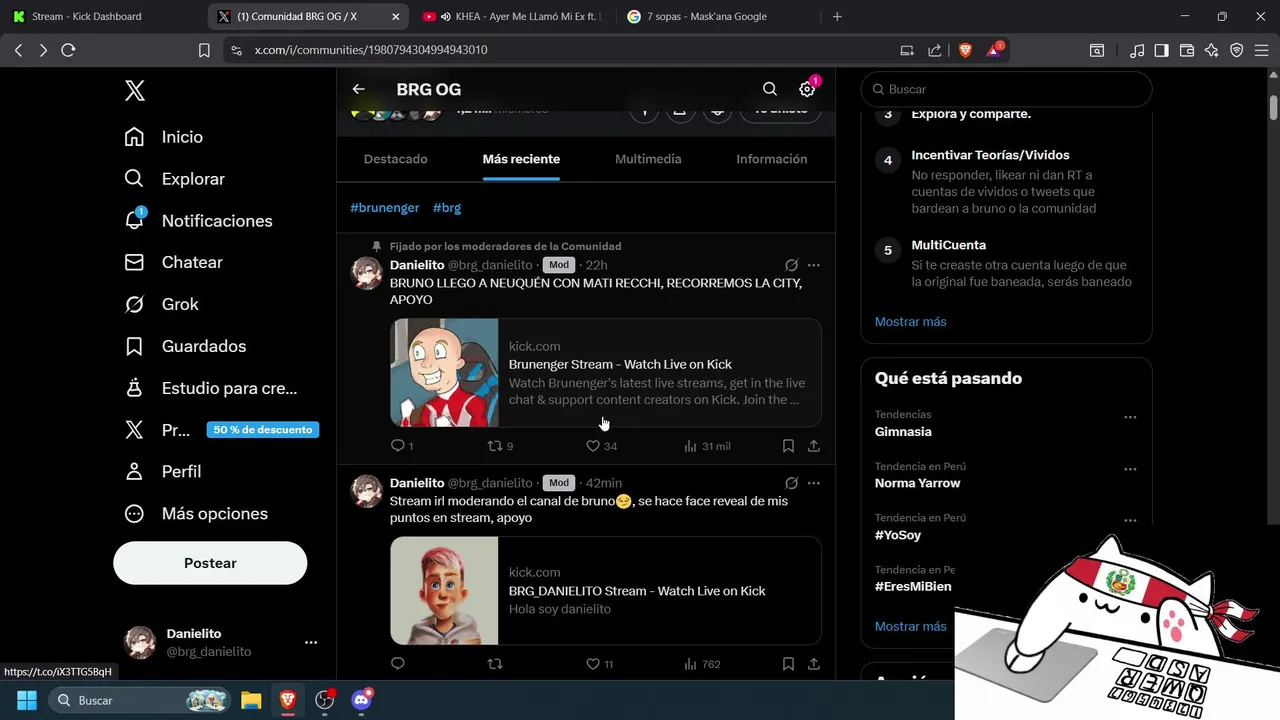The width and height of the screenshot is (1280, 720).
Task: Open Brave Shields lion icon
Action: point(965,50)
